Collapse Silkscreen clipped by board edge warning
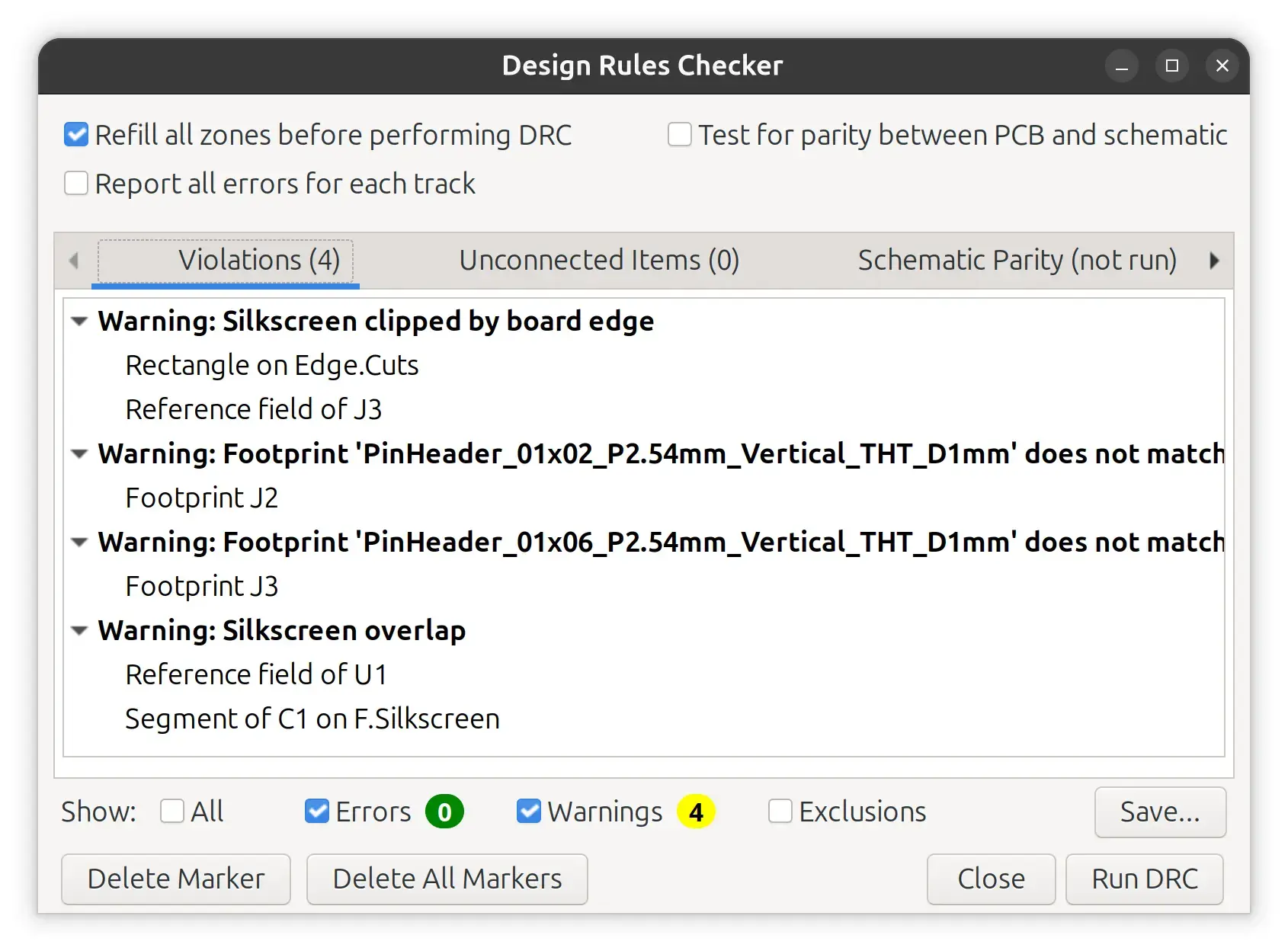Screen dimensions: 1288x951 tap(79, 322)
